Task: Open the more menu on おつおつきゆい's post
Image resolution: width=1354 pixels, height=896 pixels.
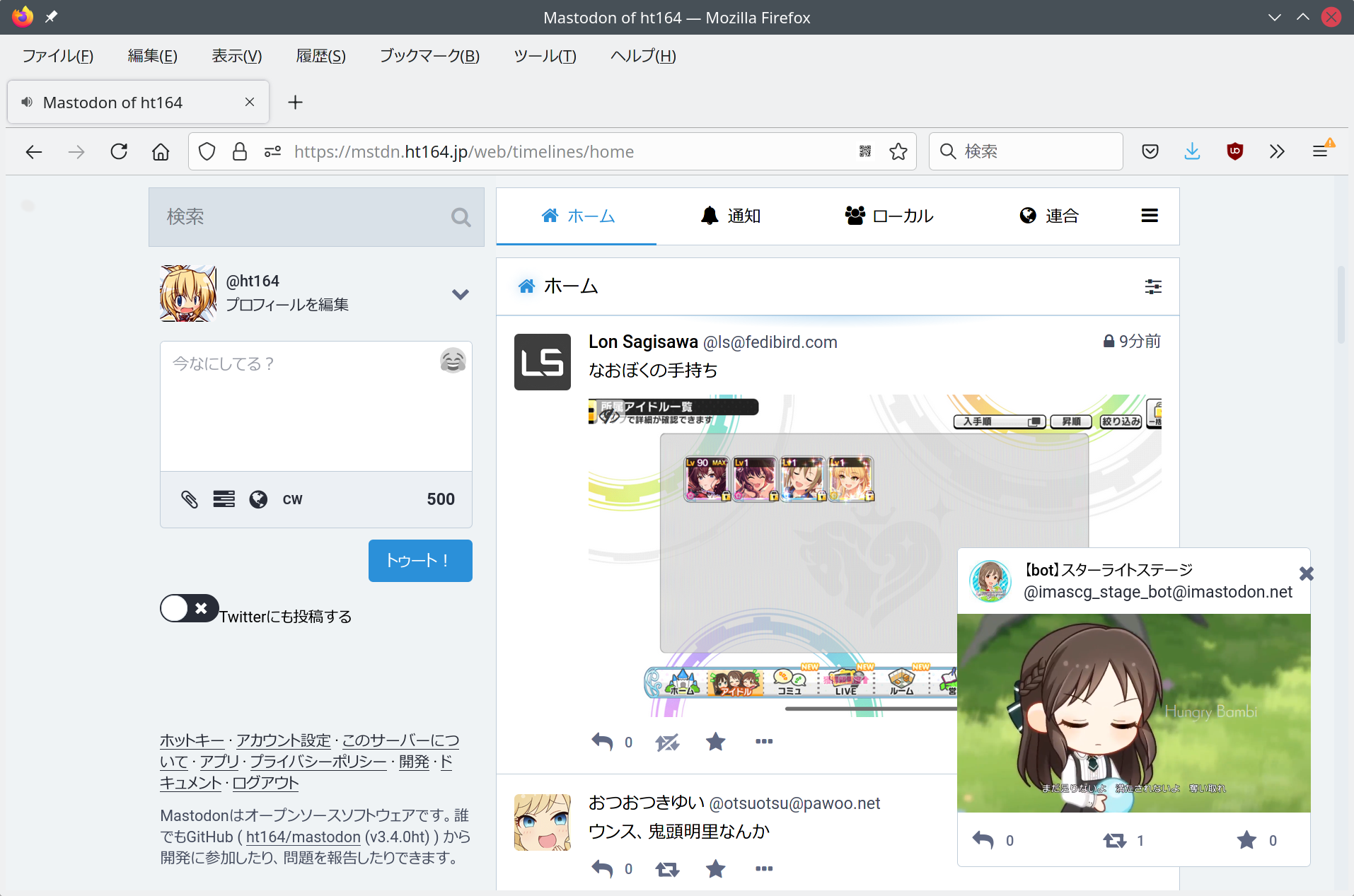Action: tap(764, 868)
